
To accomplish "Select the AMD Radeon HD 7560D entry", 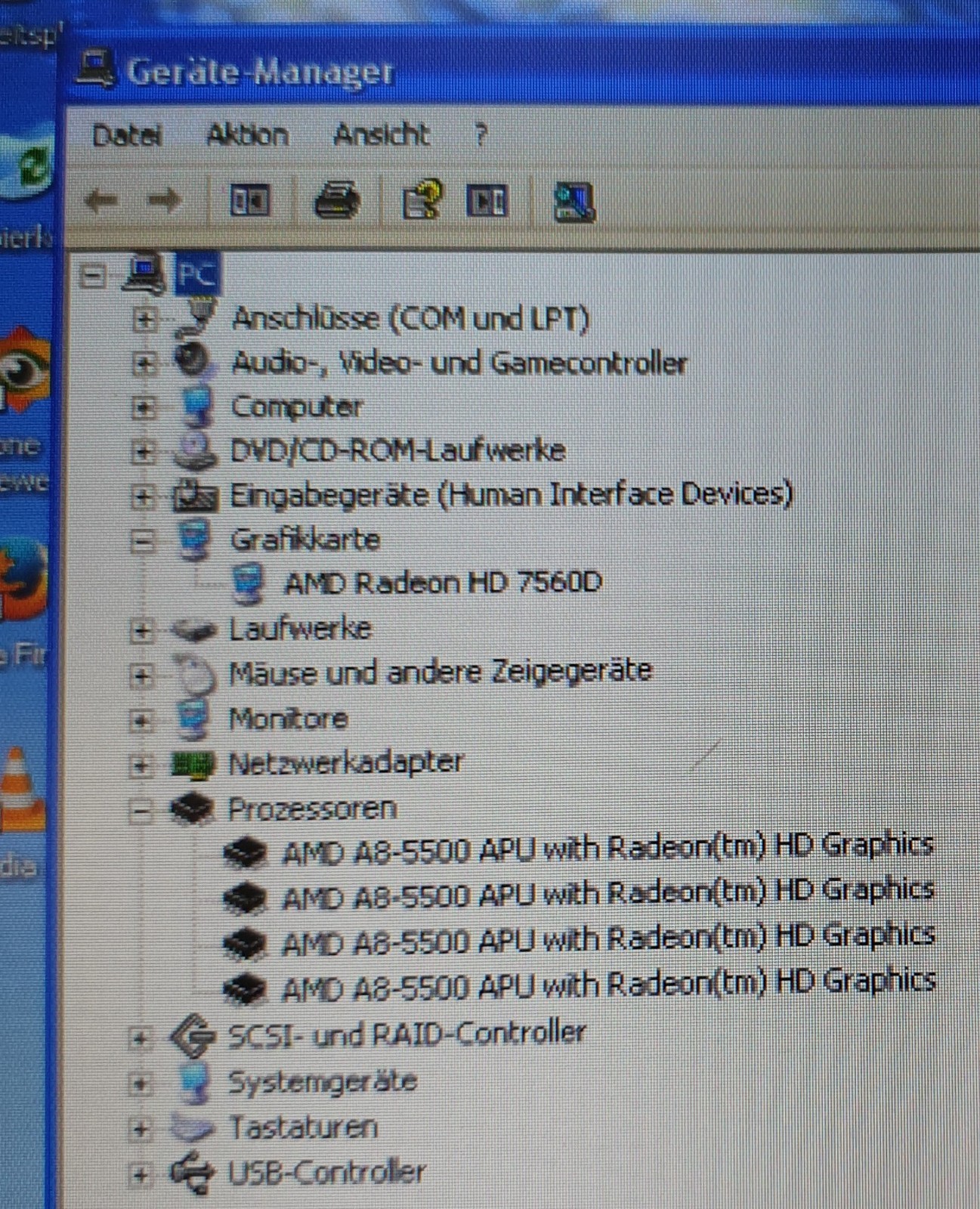I will pos(443,583).
